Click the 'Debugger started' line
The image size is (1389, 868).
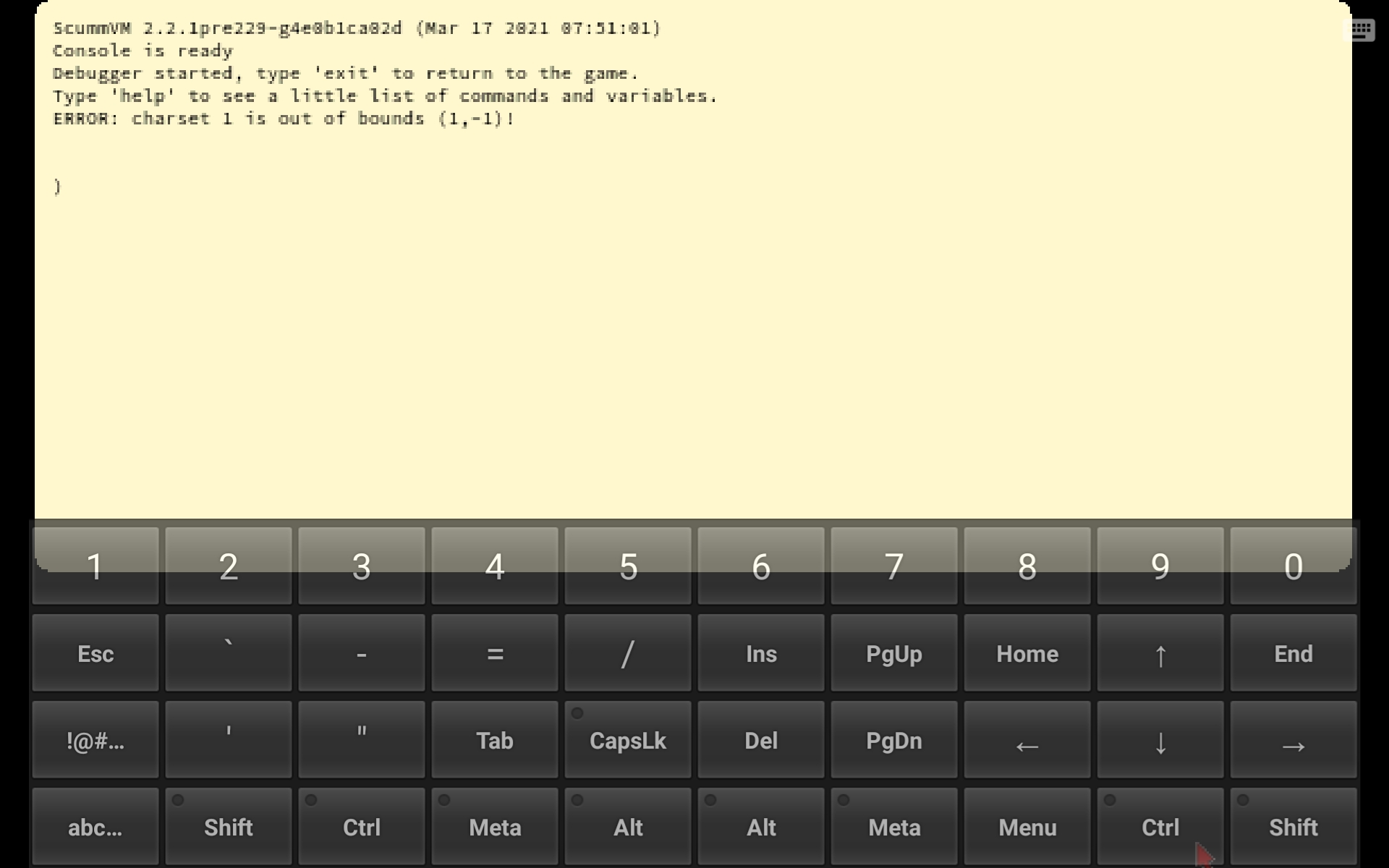click(x=346, y=73)
